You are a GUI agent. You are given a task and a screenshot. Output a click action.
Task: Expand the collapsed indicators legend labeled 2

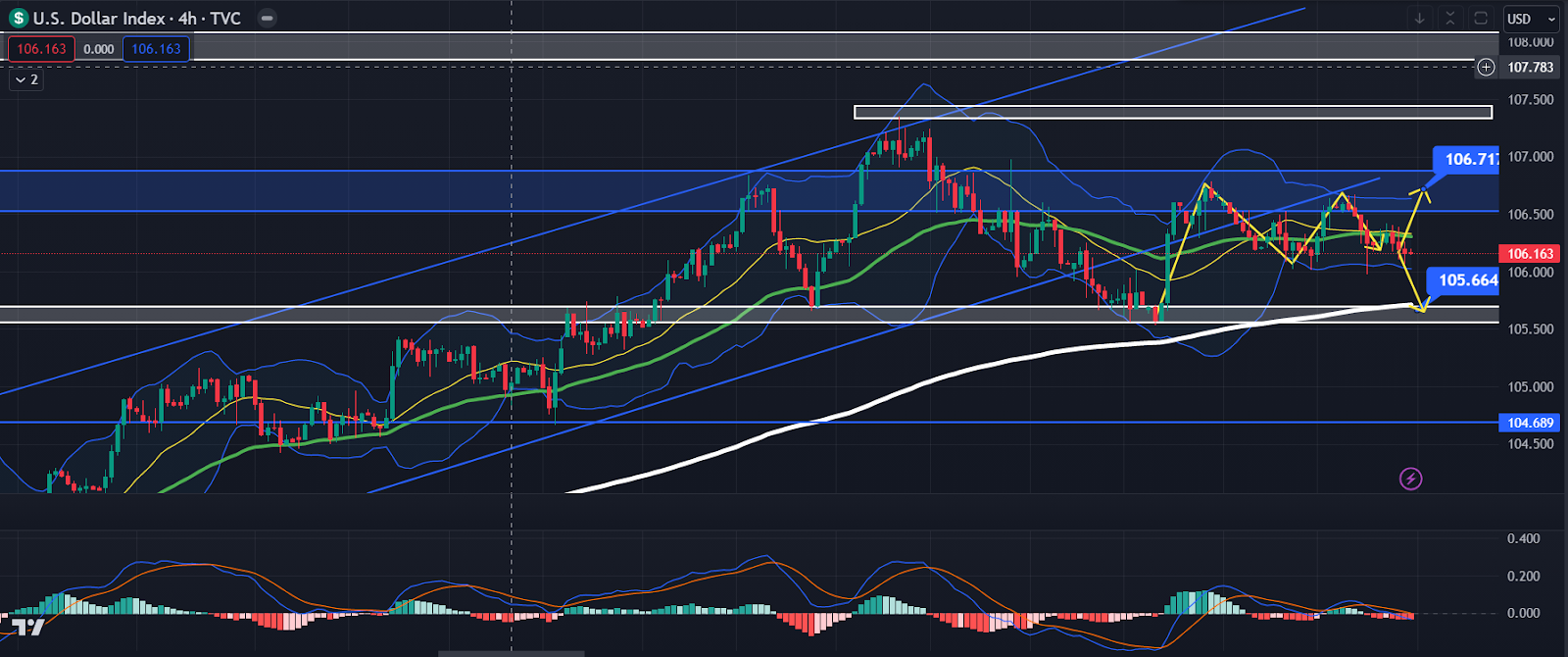point(25,79)
